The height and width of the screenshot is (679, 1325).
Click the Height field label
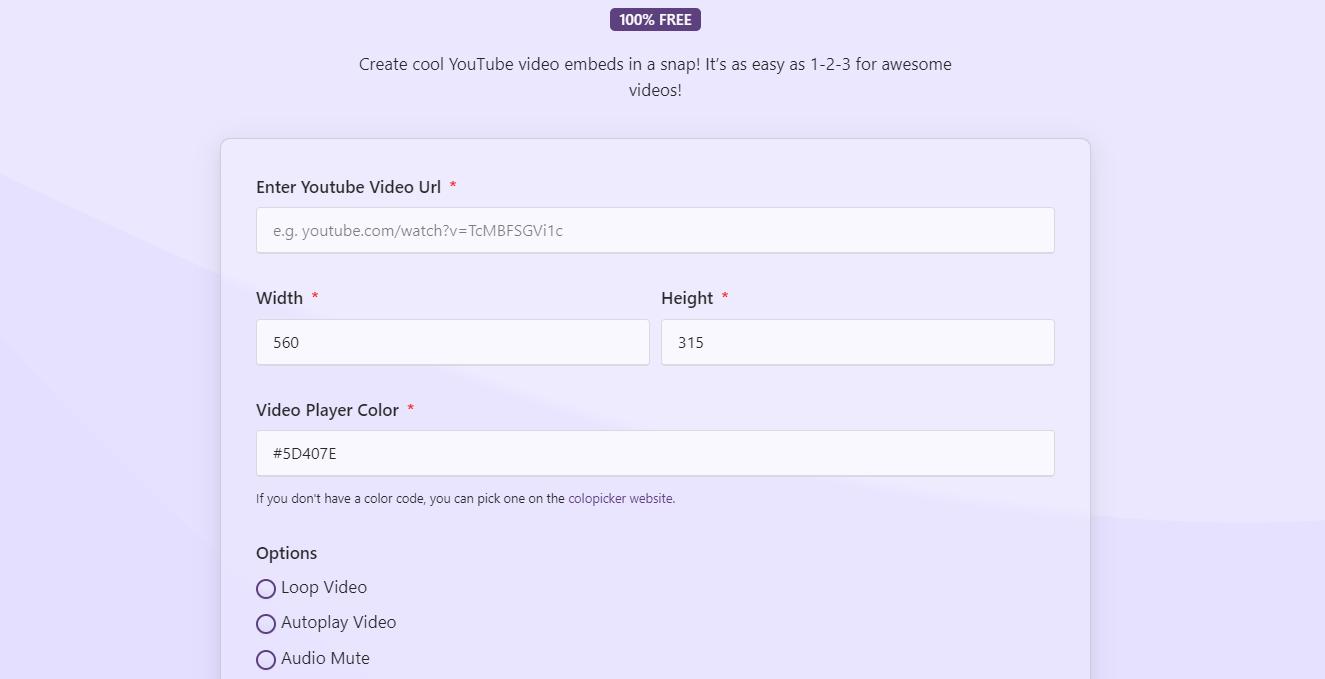[687, 298]
